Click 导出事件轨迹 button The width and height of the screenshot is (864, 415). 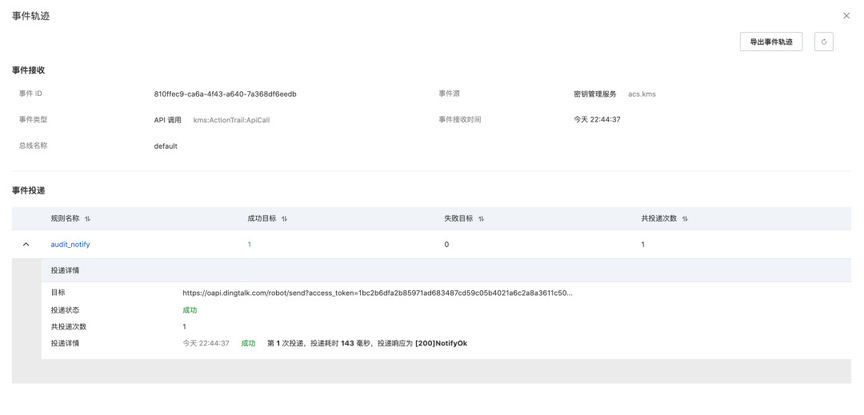point(771,42)
